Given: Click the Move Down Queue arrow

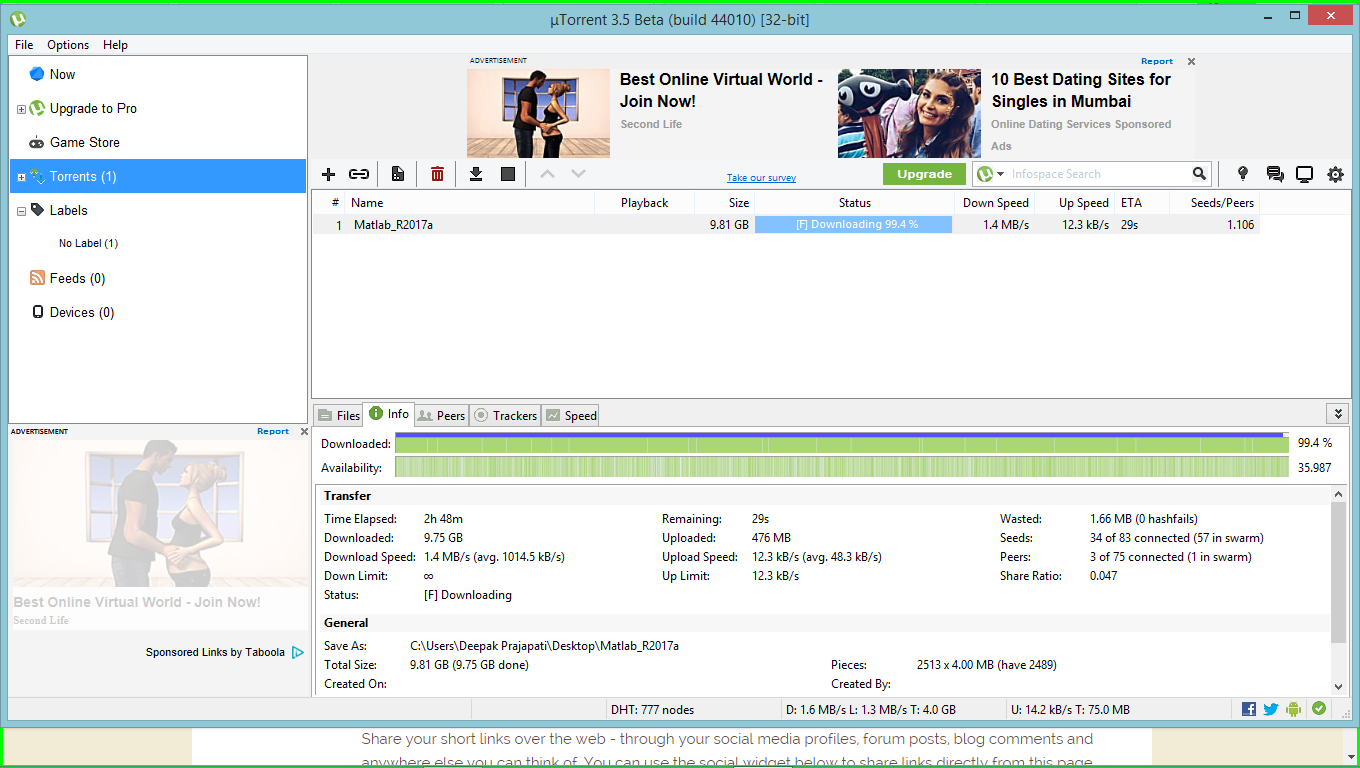Looking at the screenshot, I should (578, 174).
